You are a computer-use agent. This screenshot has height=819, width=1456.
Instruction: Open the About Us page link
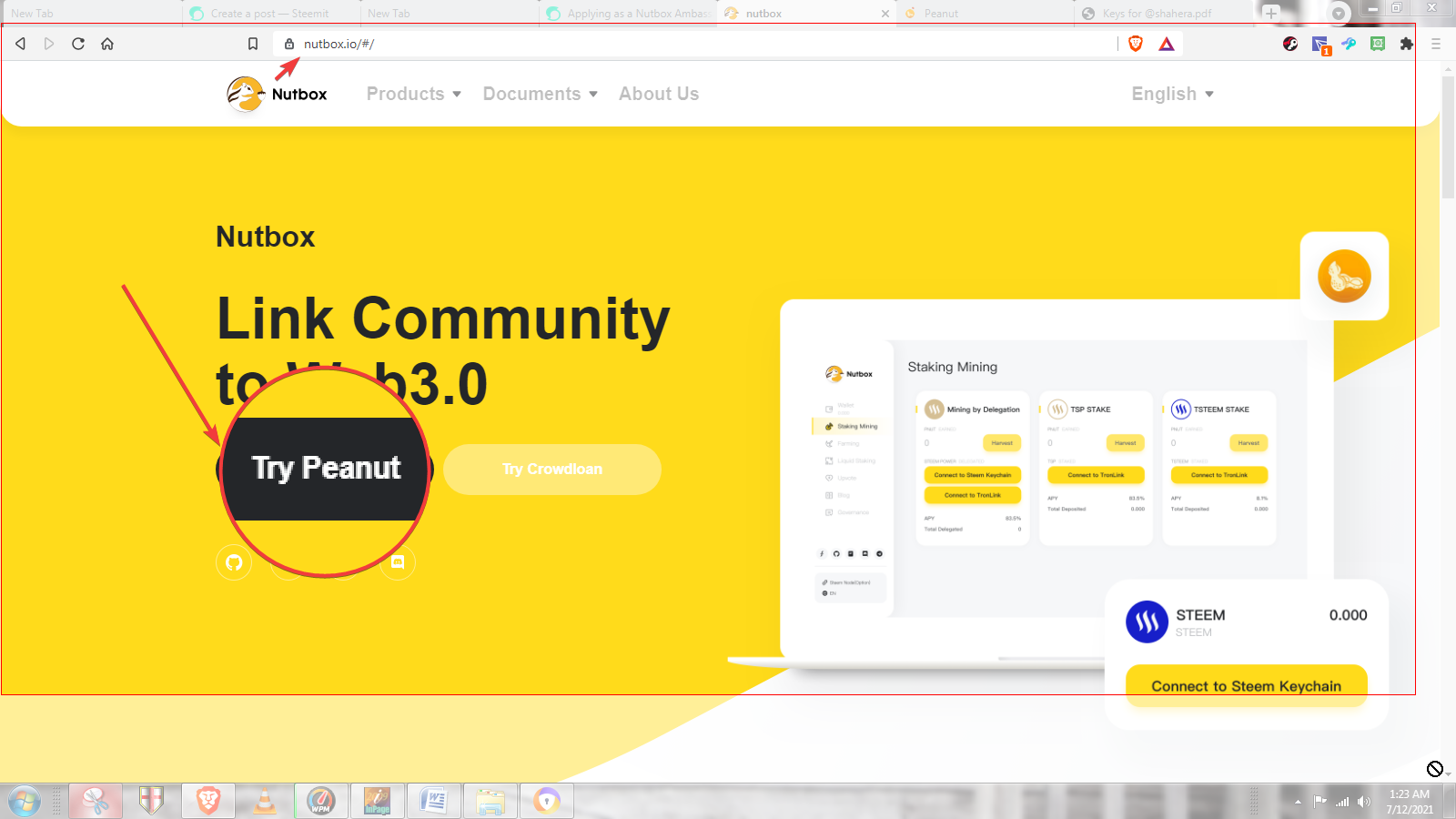[659, 94]
